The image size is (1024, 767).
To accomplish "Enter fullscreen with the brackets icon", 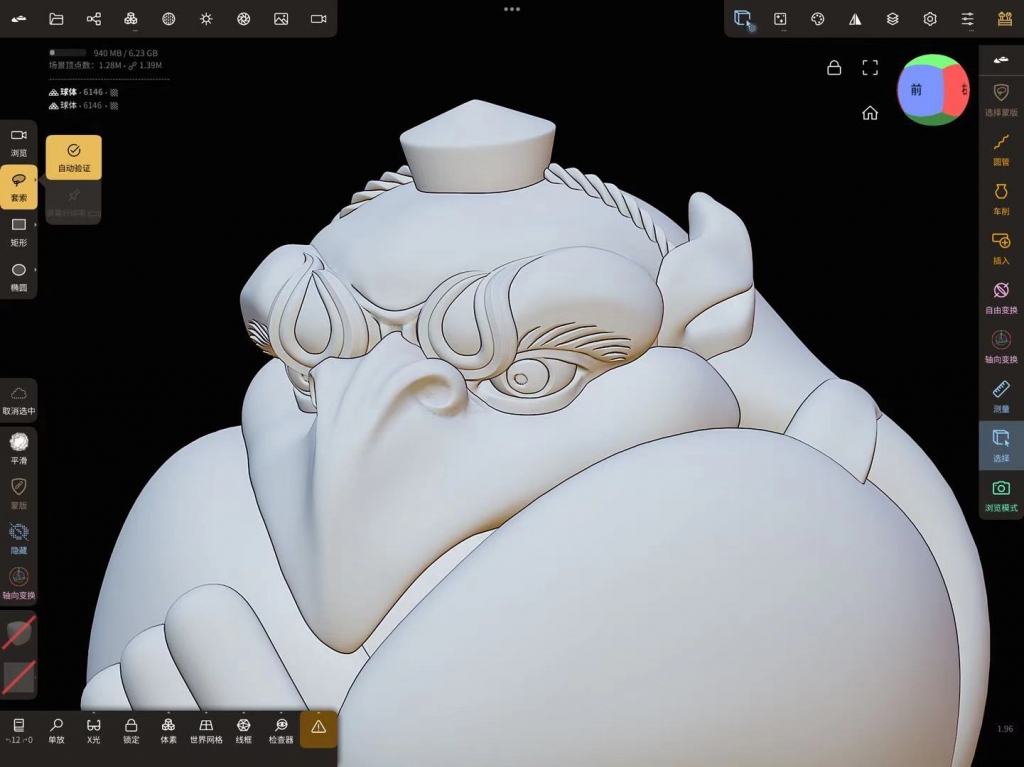I will 870,68.
